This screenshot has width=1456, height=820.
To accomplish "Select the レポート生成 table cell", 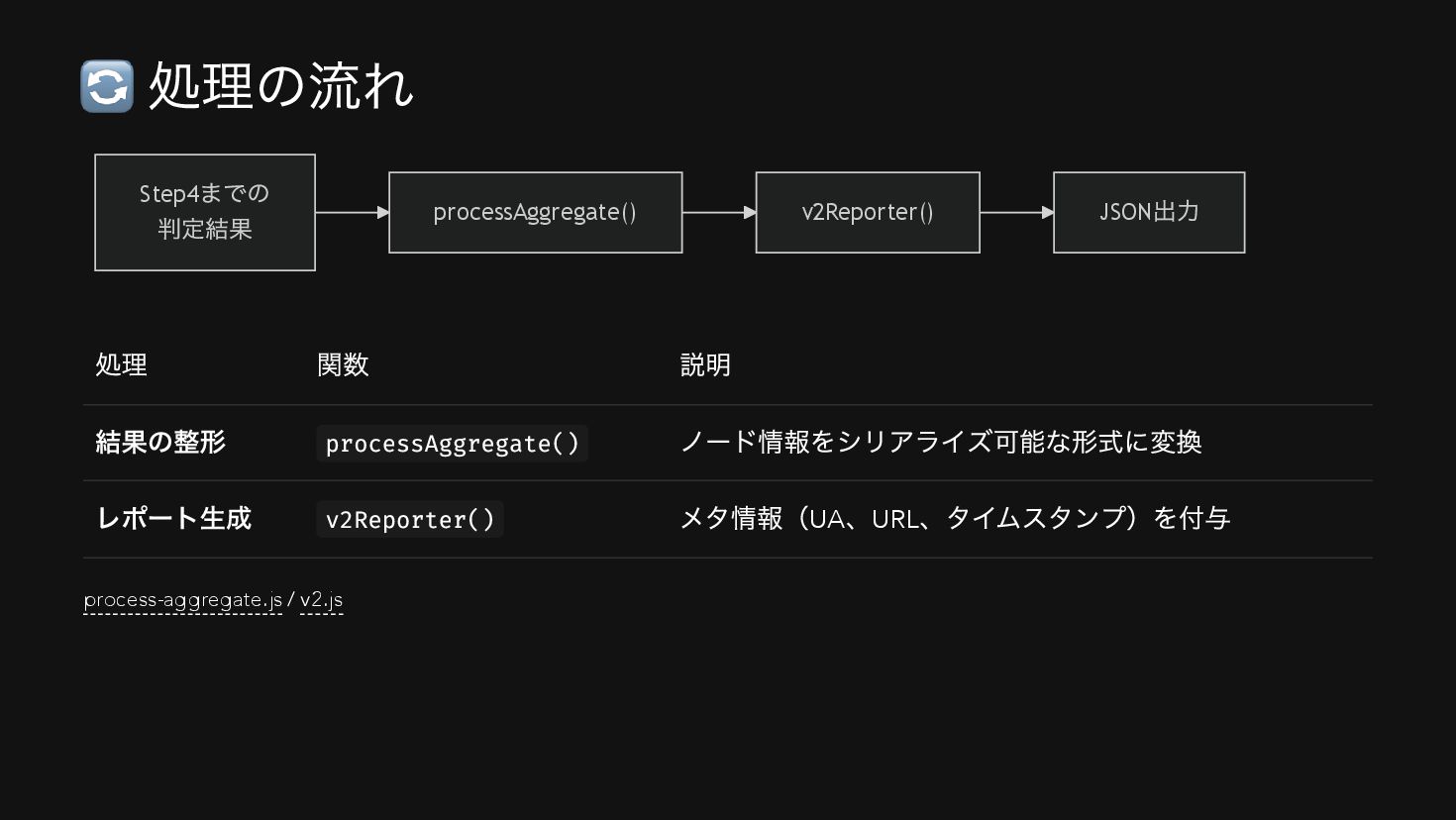I will pyautogui.click(x=173, y=518).
